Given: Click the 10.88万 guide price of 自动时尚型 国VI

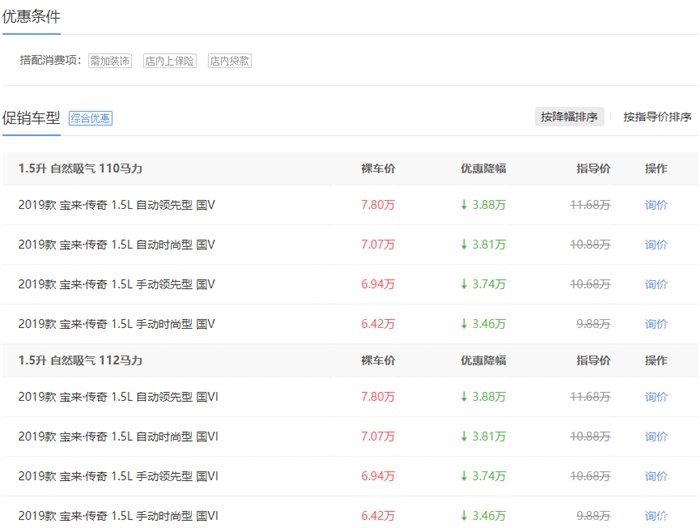Looking at the screenshot, I should click(590, 437).
